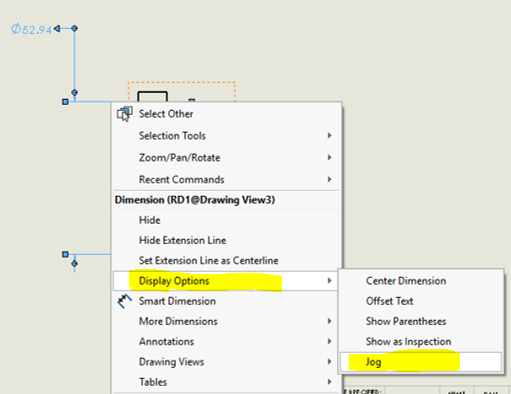Open the Recent Commands submenu

226,180
